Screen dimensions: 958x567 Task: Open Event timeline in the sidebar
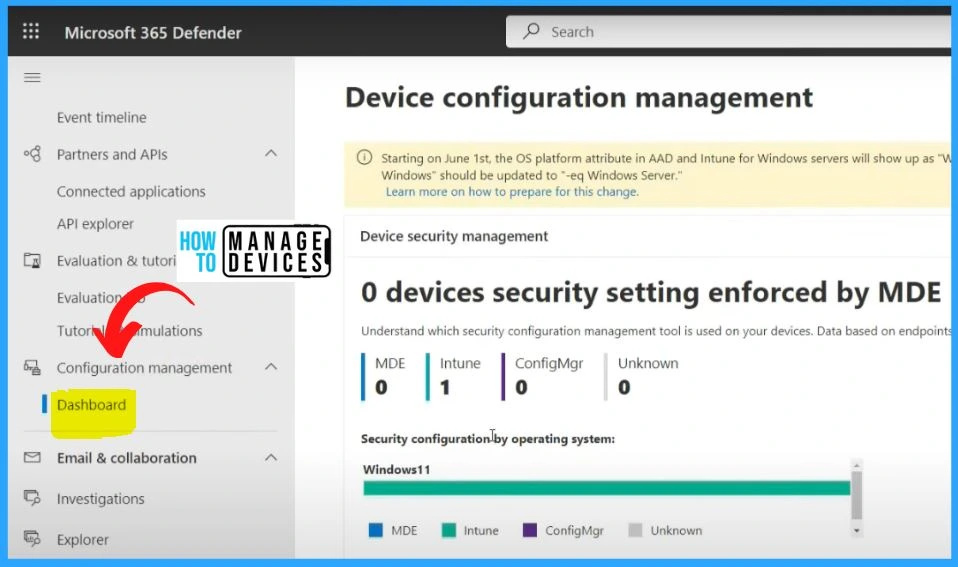coord(101,117)
